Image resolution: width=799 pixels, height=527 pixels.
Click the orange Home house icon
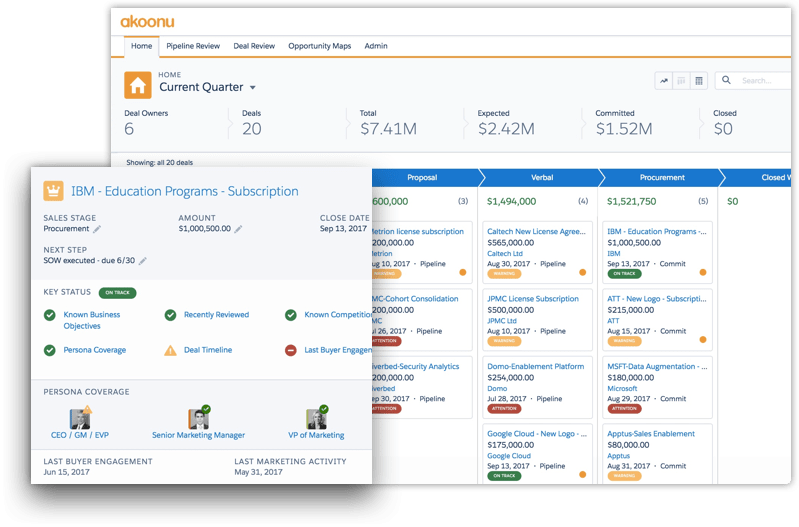[138, 85]
